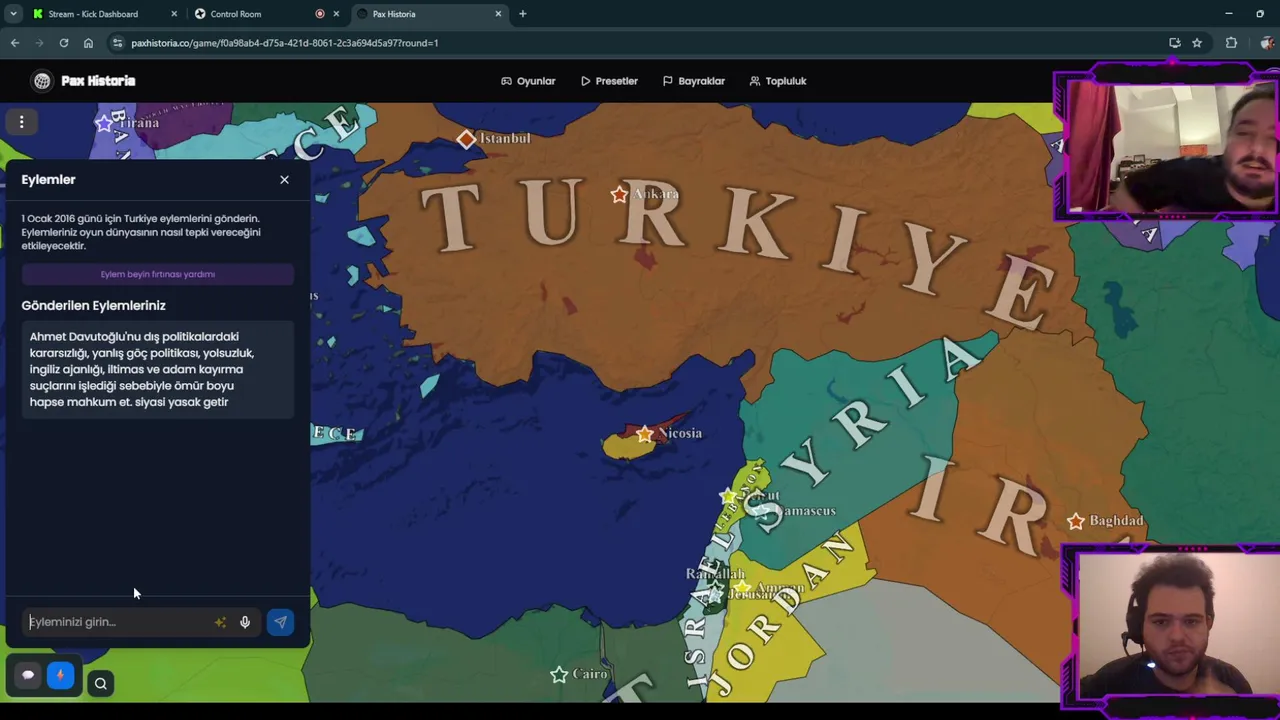This screenshot has height=720, width=1280.
Task: Close the Eylemler panel
Action: [x=284, y=180]
